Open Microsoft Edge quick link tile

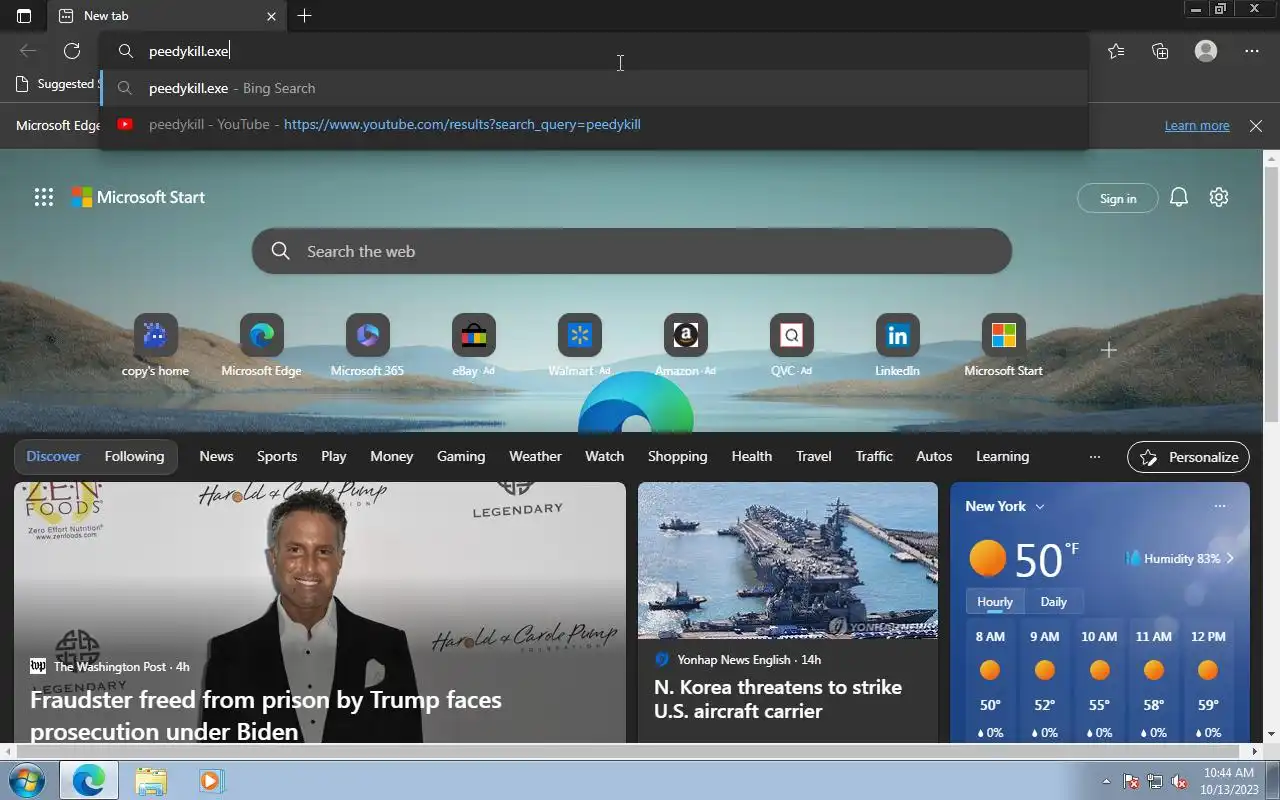click(x=261, y=346)
